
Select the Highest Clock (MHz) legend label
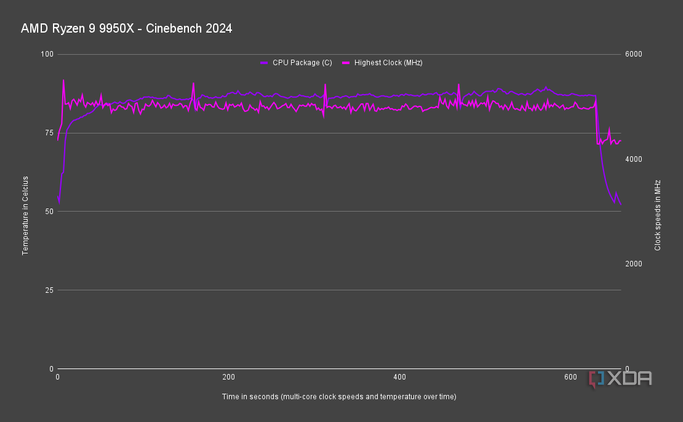coord(388,63)
